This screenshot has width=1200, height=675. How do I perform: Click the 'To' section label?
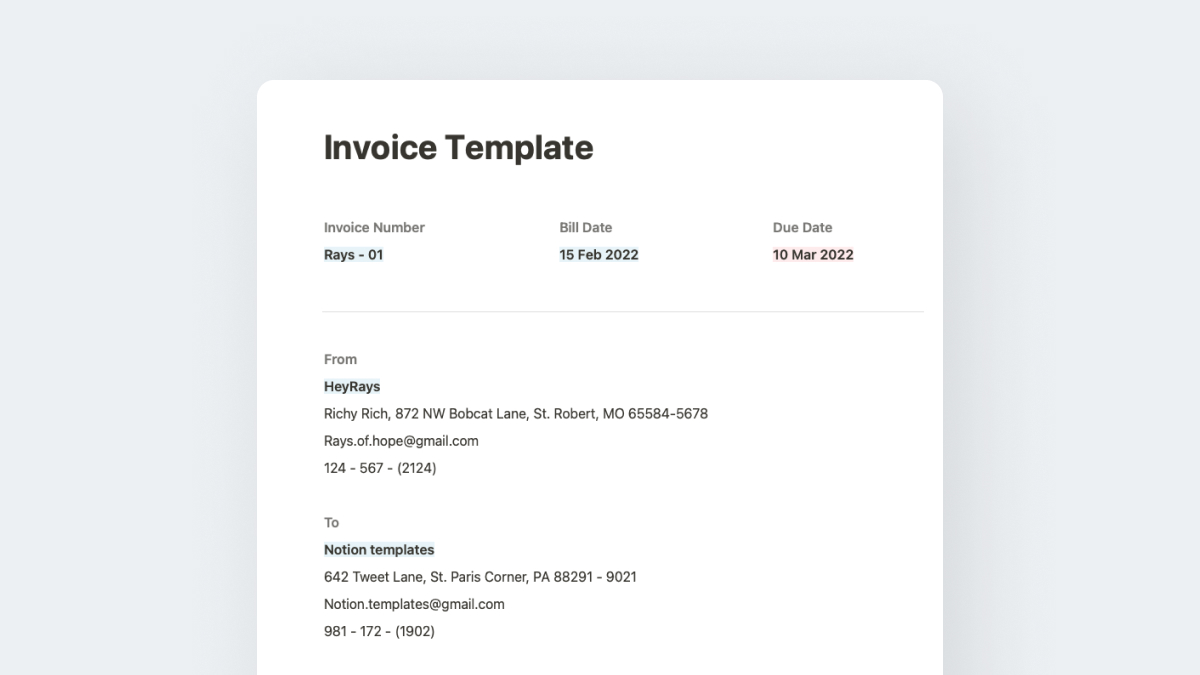331,523
